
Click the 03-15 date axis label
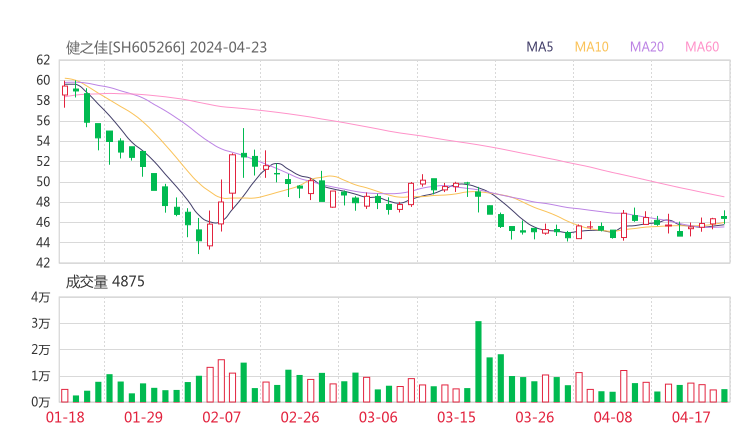(x=456, y=417)
